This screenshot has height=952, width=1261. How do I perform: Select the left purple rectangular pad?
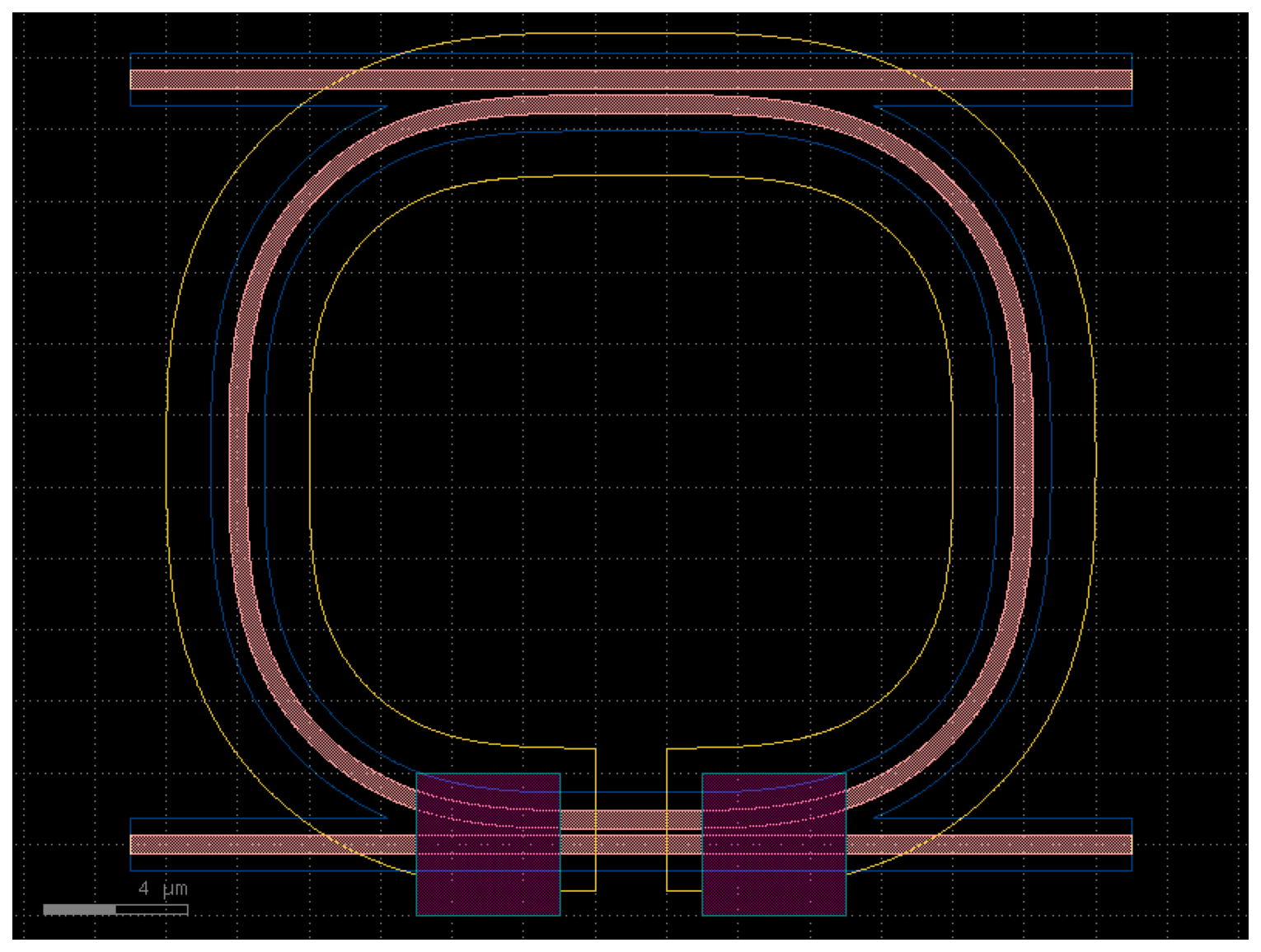(488, 844)
